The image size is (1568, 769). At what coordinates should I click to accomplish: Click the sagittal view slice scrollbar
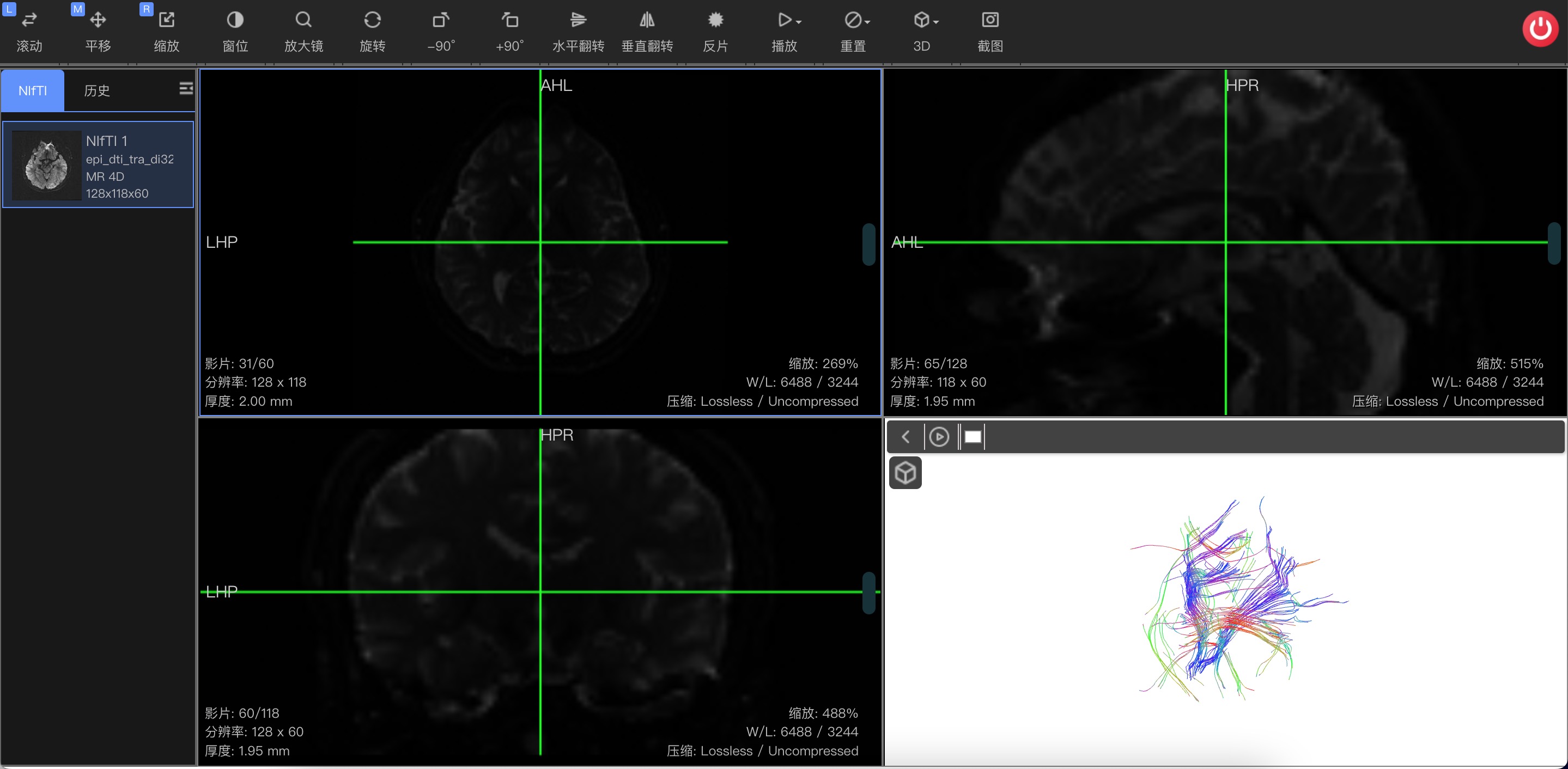pyautogui.click(x=1553, y=243)
